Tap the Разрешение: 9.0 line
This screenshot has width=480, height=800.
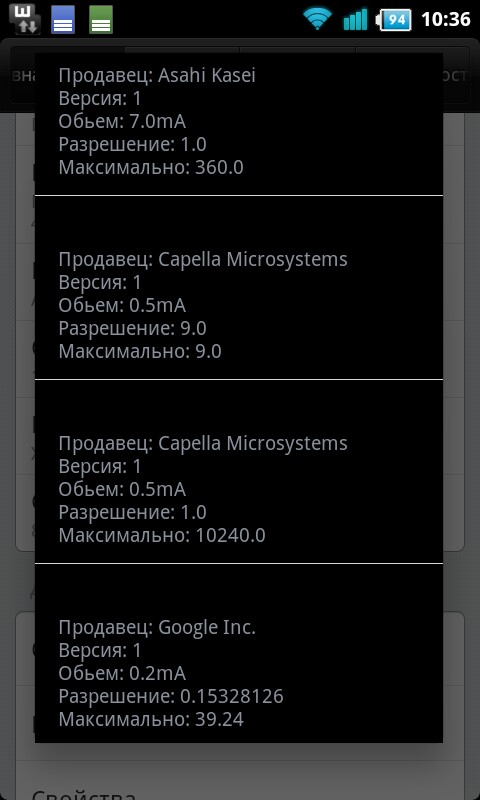(x=132, y=329)
